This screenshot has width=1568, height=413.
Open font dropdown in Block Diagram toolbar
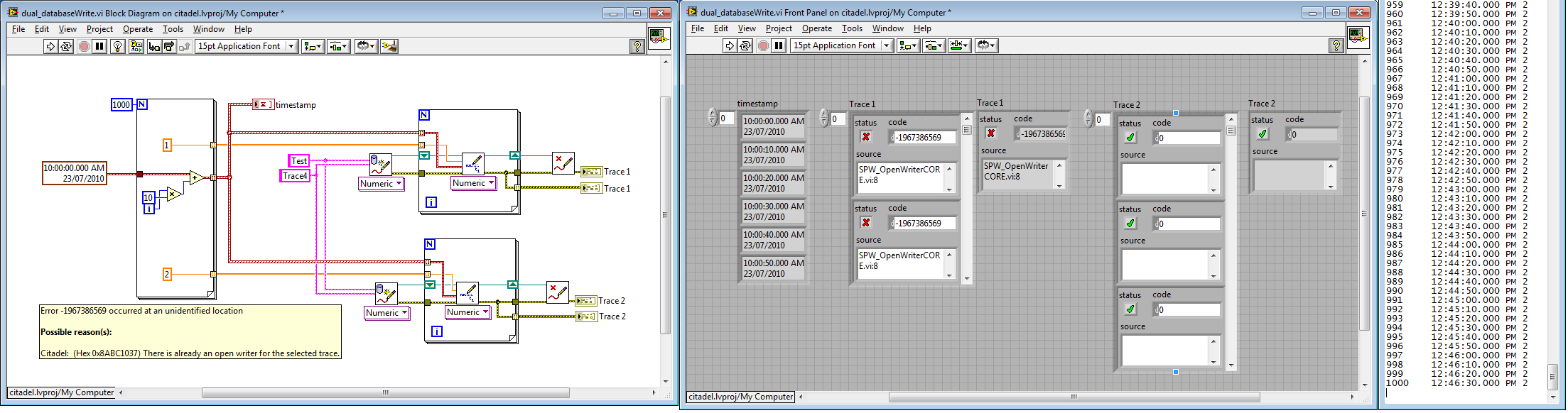pyautogui.click(x=247, y=46)
